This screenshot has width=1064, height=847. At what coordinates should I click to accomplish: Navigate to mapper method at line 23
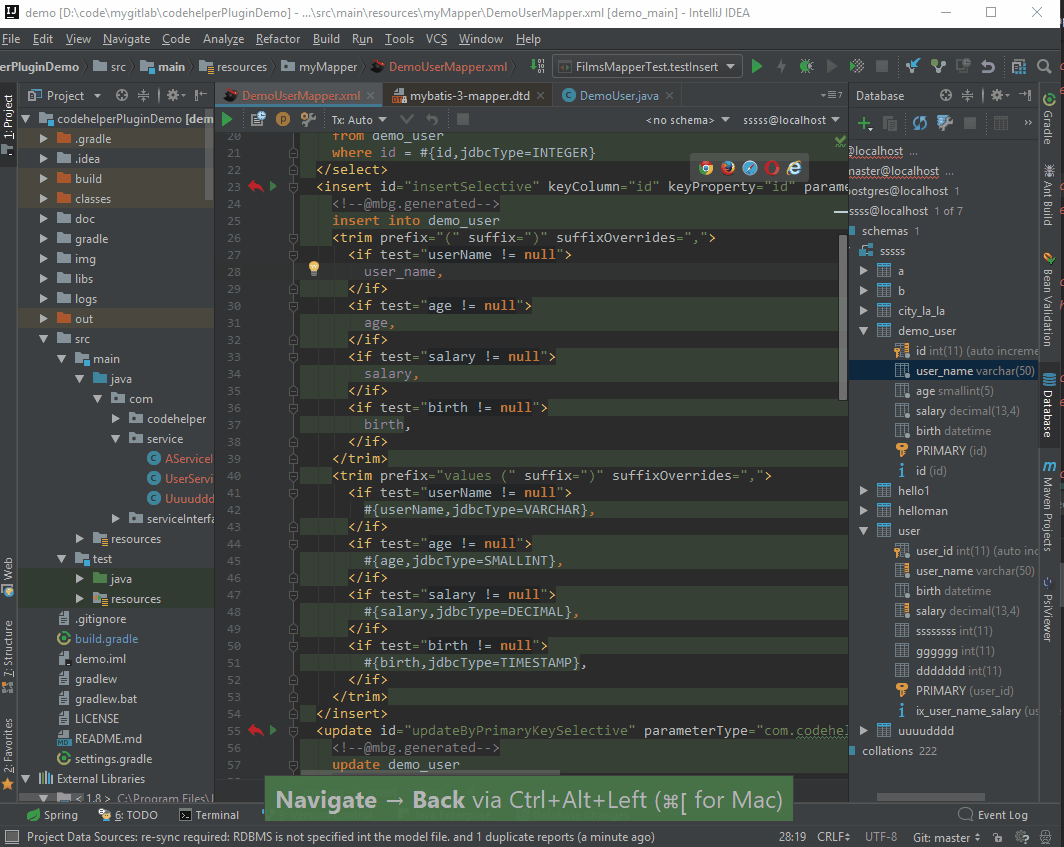pos(255,186)
